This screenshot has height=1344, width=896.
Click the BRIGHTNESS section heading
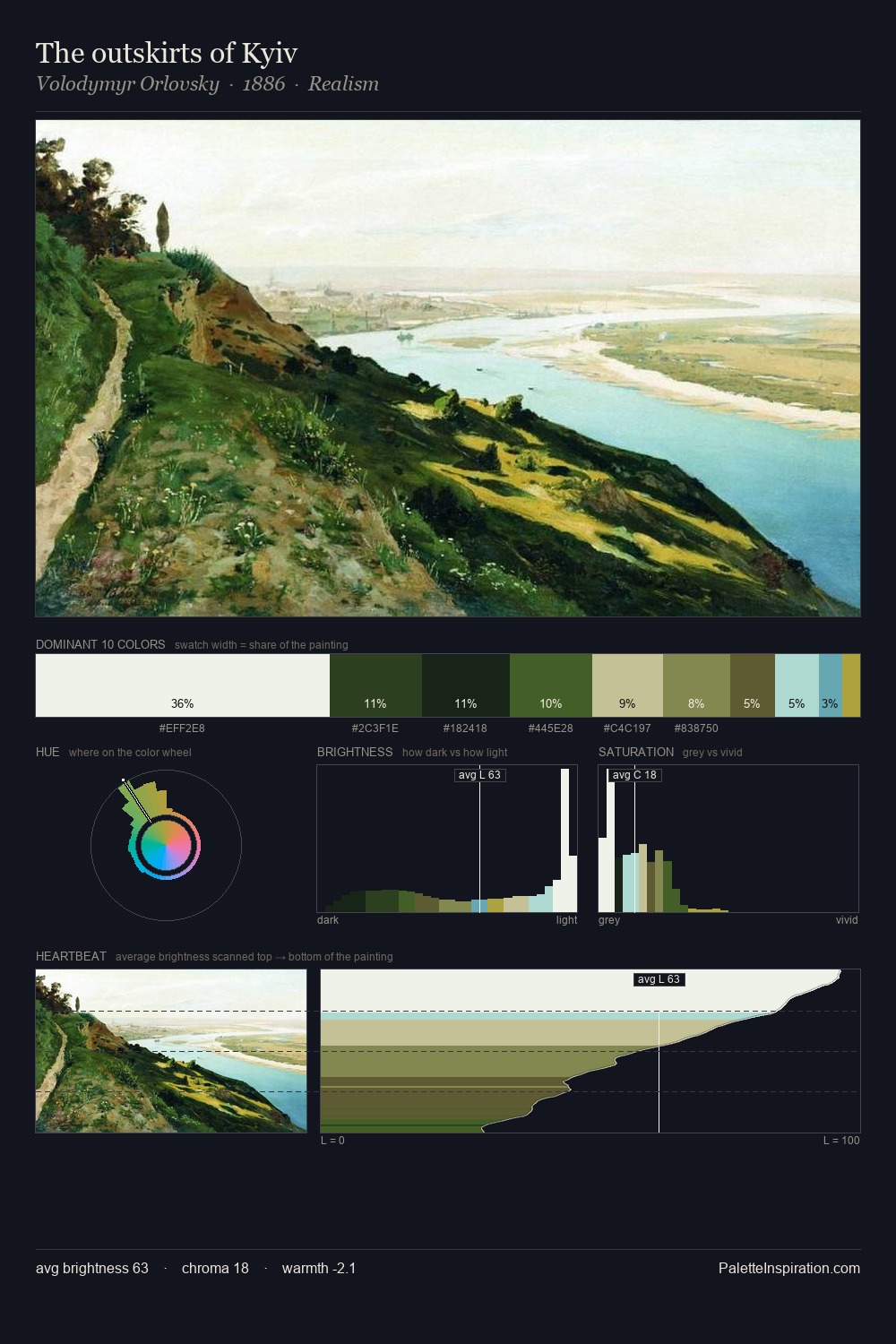pos(355,752)
